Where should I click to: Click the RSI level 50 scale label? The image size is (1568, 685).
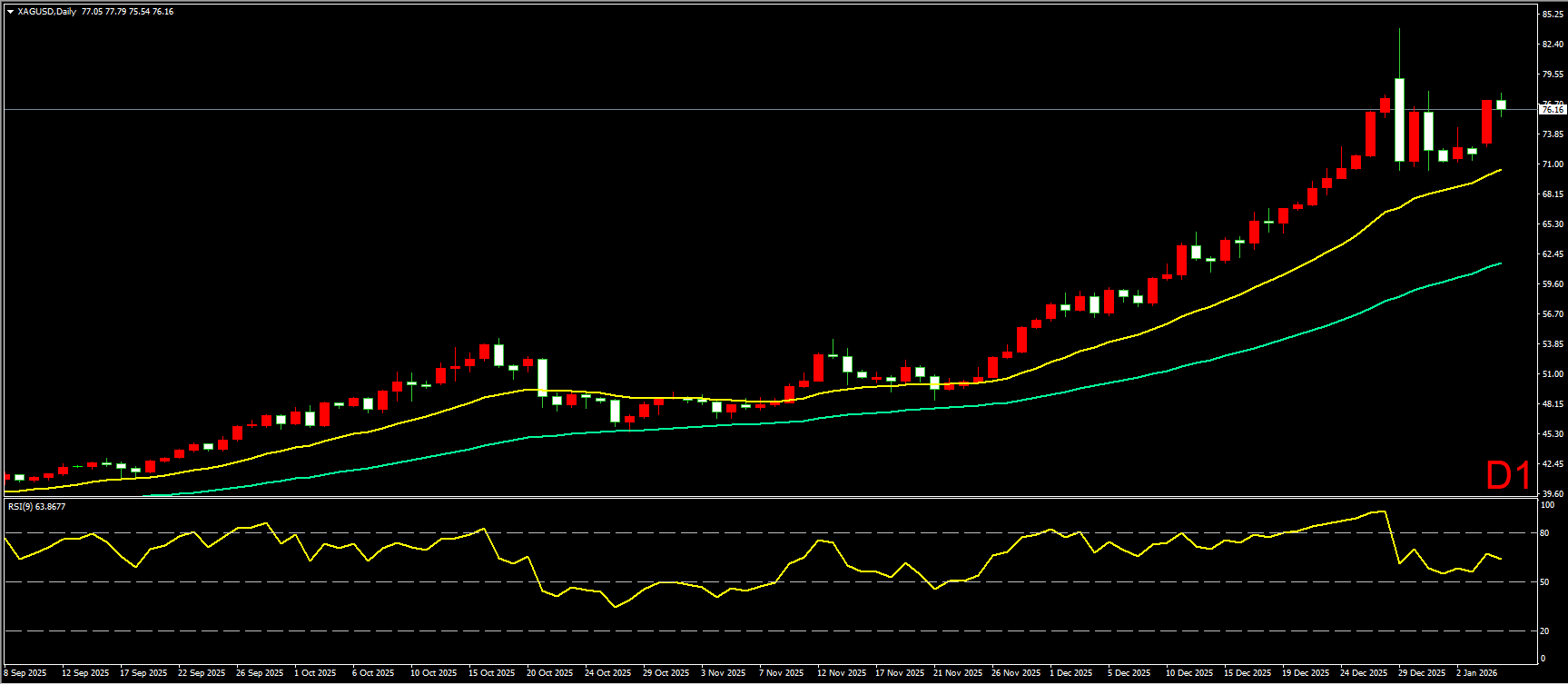coord(1545,582)
